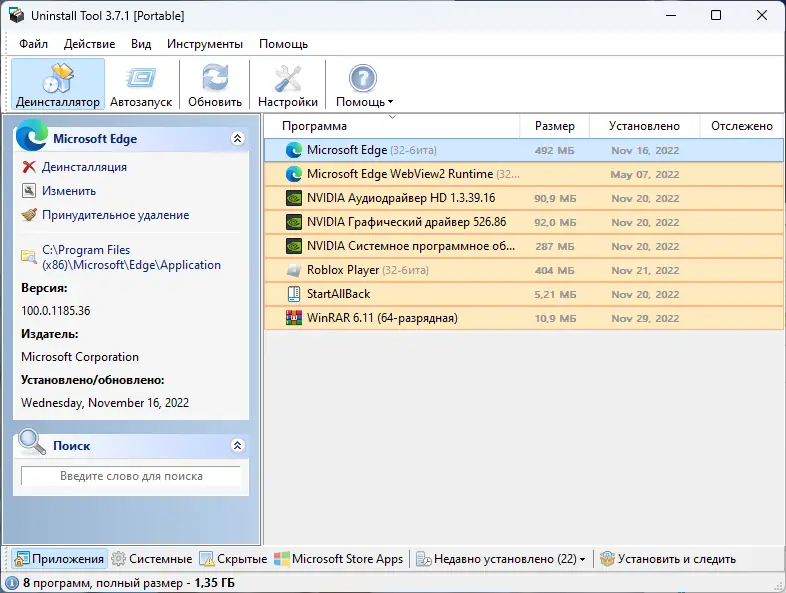The image size is (786, 593).
Task: Select the Roblox Player row
Action: 524,271
